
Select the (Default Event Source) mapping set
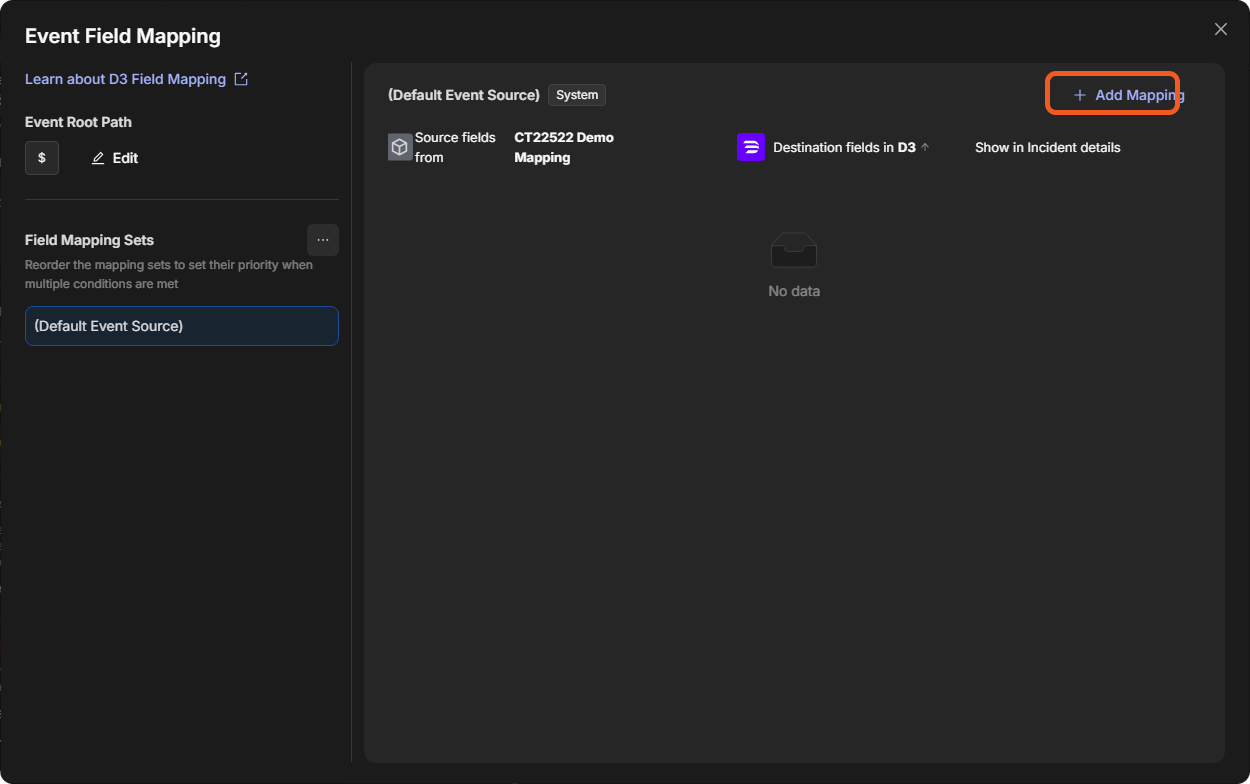click(x=182, y=326)
